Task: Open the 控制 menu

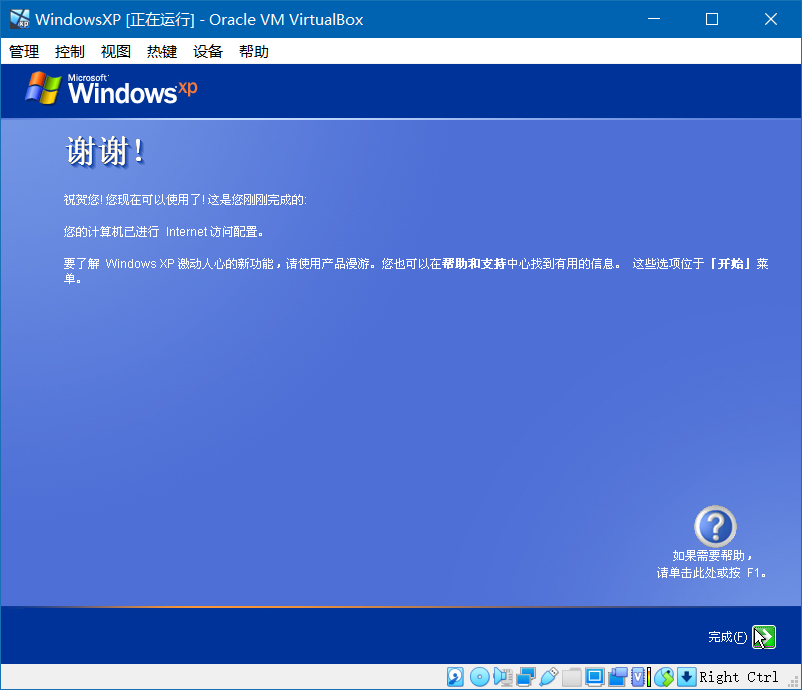Action: pyautogui.click(x=70, y=51)
